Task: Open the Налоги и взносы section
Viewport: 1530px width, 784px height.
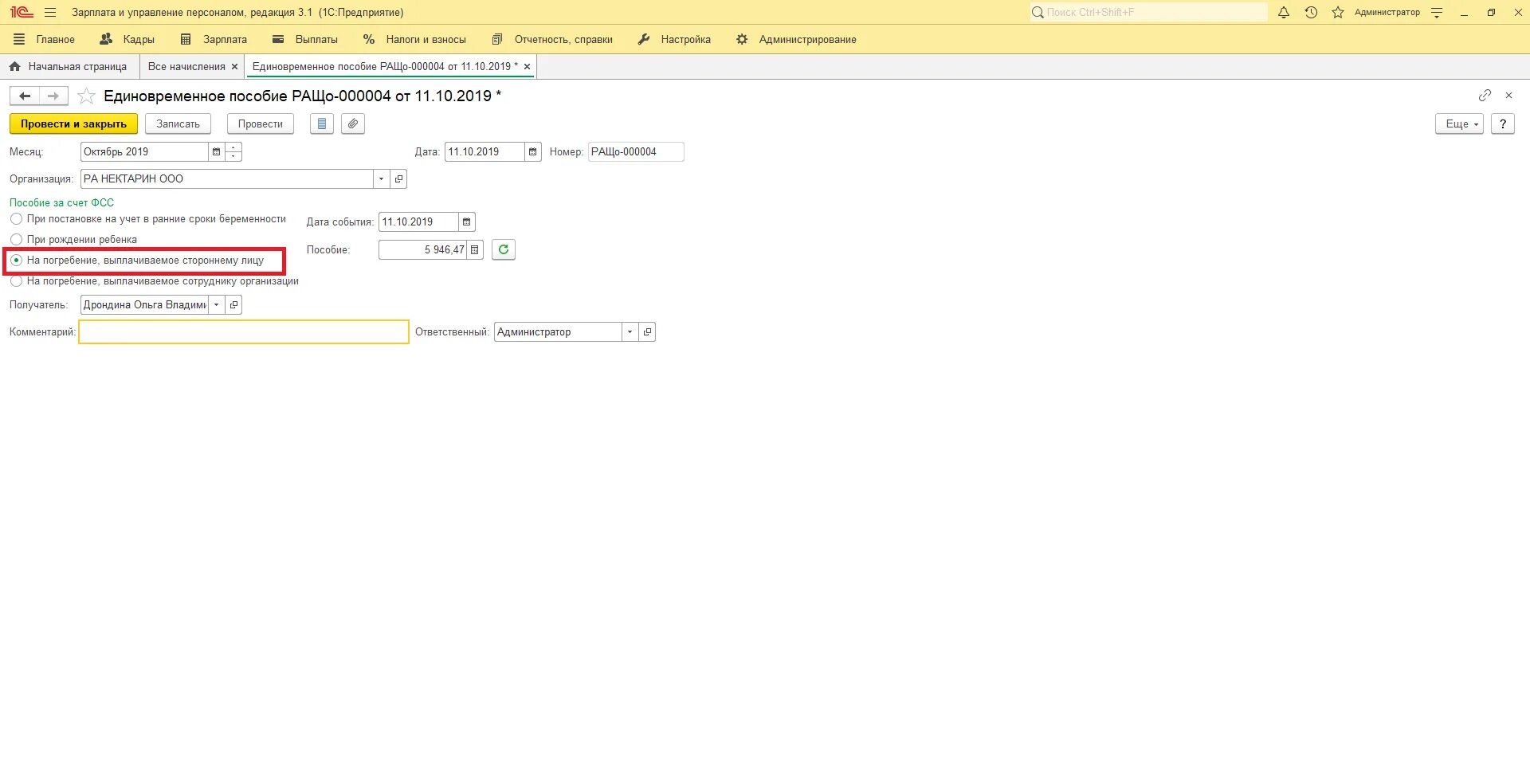Action: click(x=415, y=39)
